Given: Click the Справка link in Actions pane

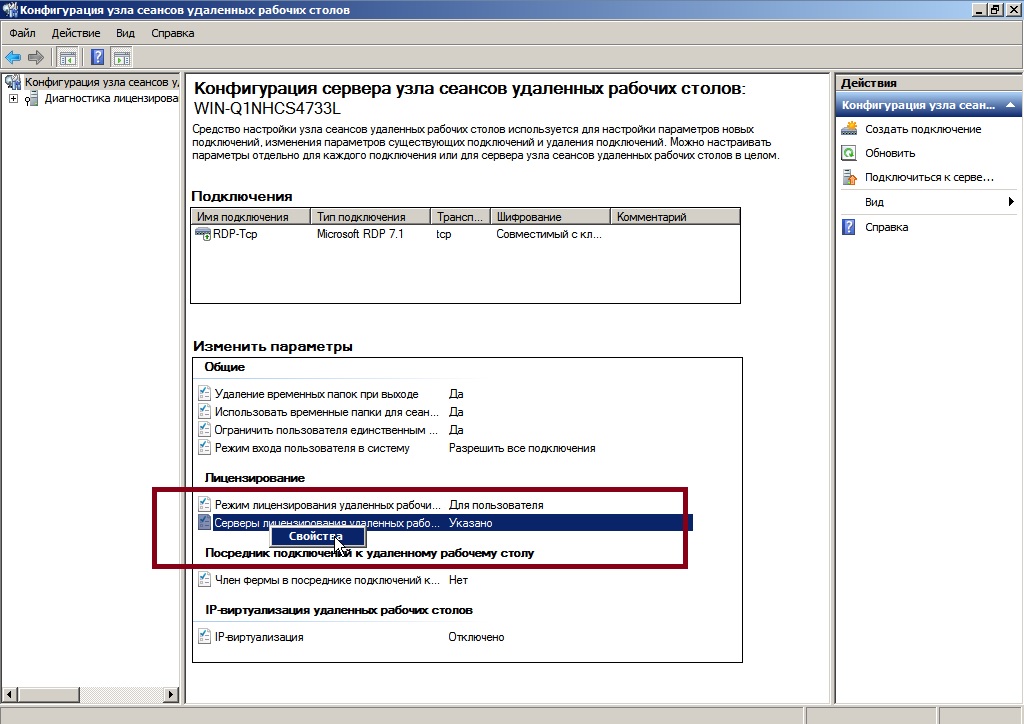Looking at the screenshot, I should point(886,227).
